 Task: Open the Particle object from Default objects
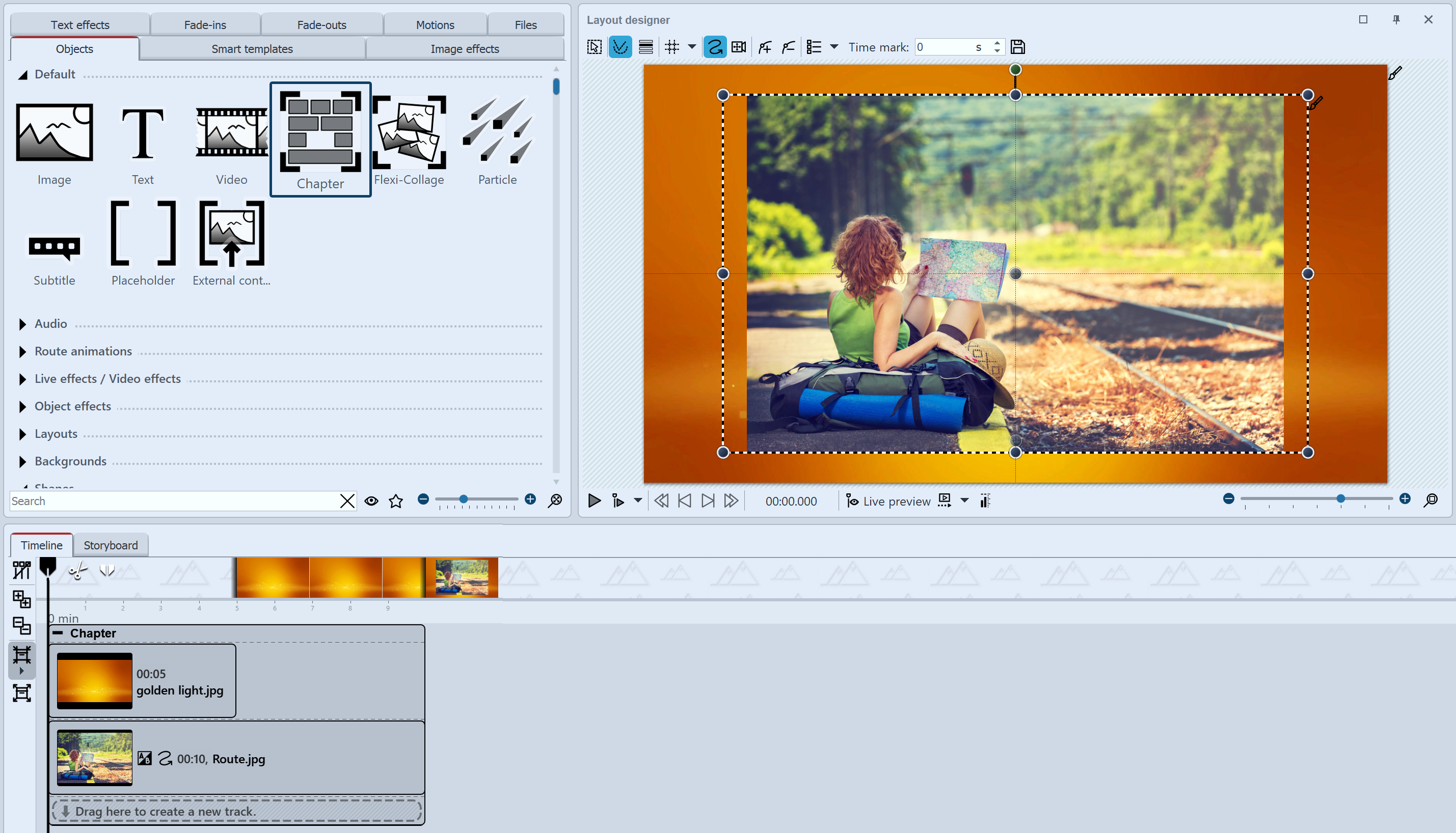(497, 137)
